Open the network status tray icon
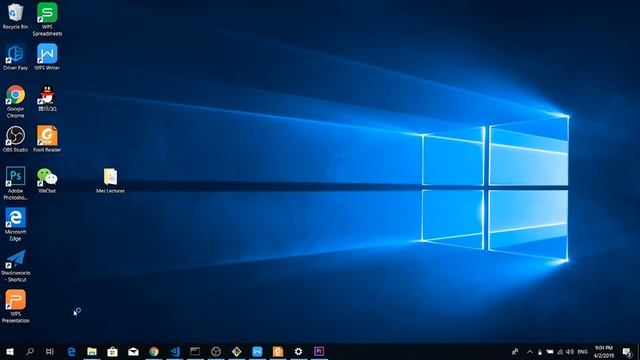 point(560,352)
